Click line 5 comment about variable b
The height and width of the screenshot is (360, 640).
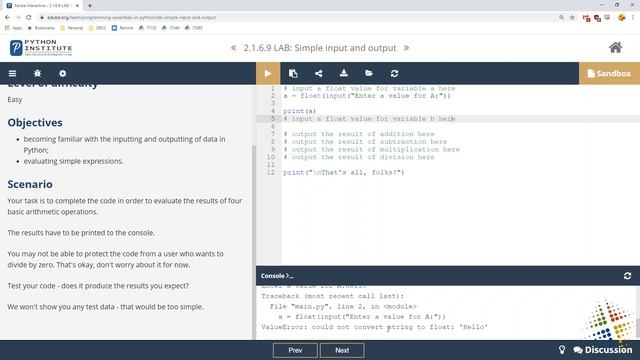point(369,119)
